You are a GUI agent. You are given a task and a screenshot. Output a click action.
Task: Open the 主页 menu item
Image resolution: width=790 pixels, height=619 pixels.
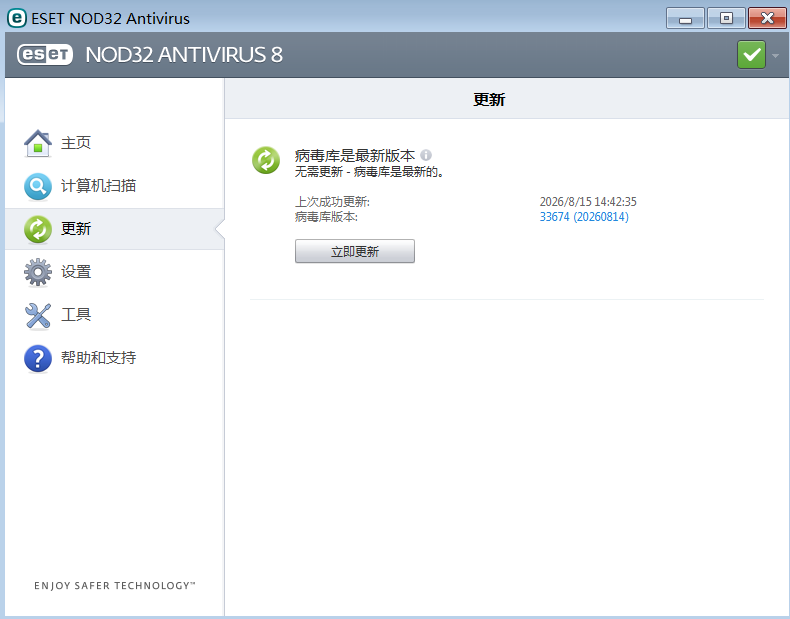click(x=115, y=143)
